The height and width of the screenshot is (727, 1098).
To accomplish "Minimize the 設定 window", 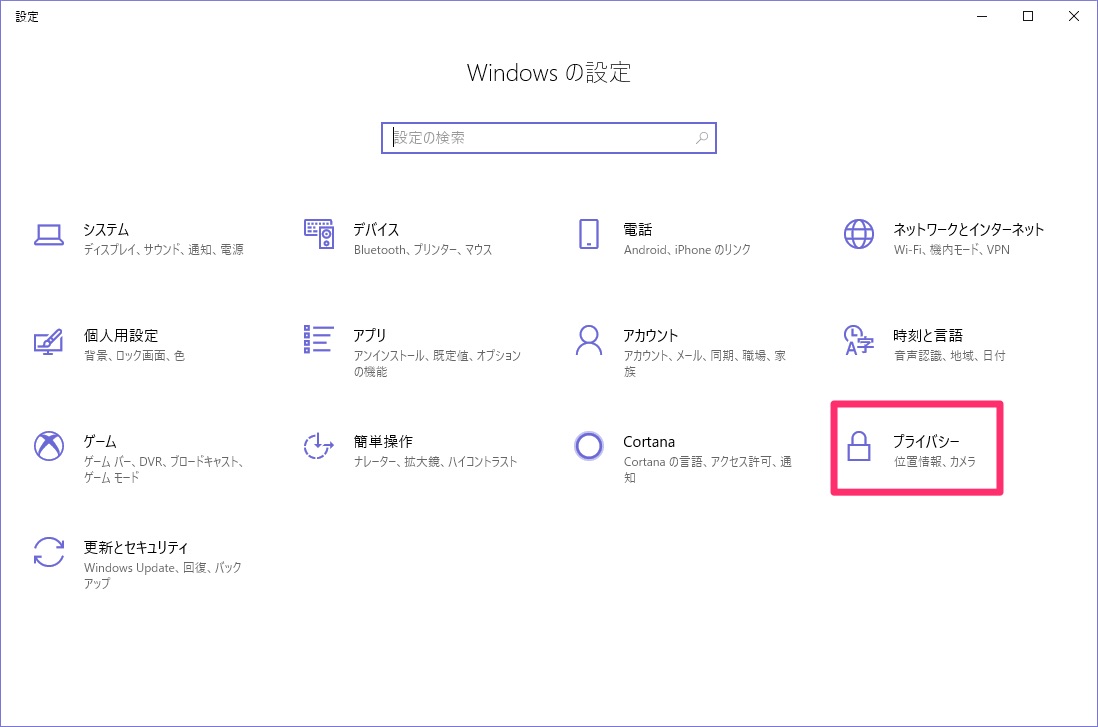I will (x=982, y=16).
